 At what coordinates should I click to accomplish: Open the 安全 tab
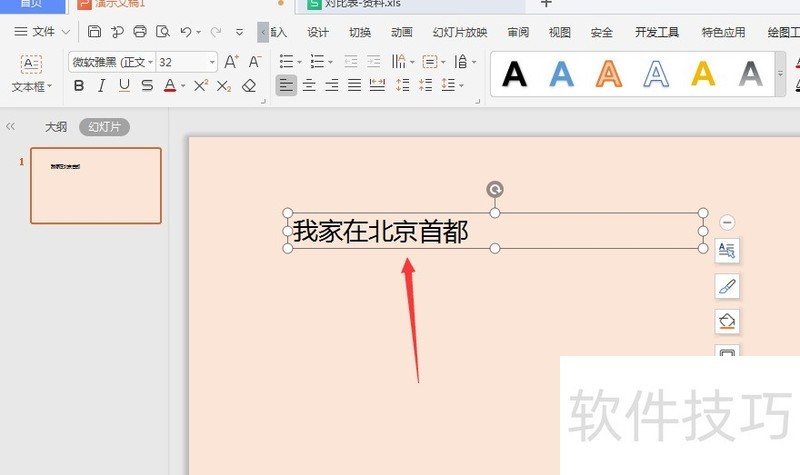coord(602,32)
